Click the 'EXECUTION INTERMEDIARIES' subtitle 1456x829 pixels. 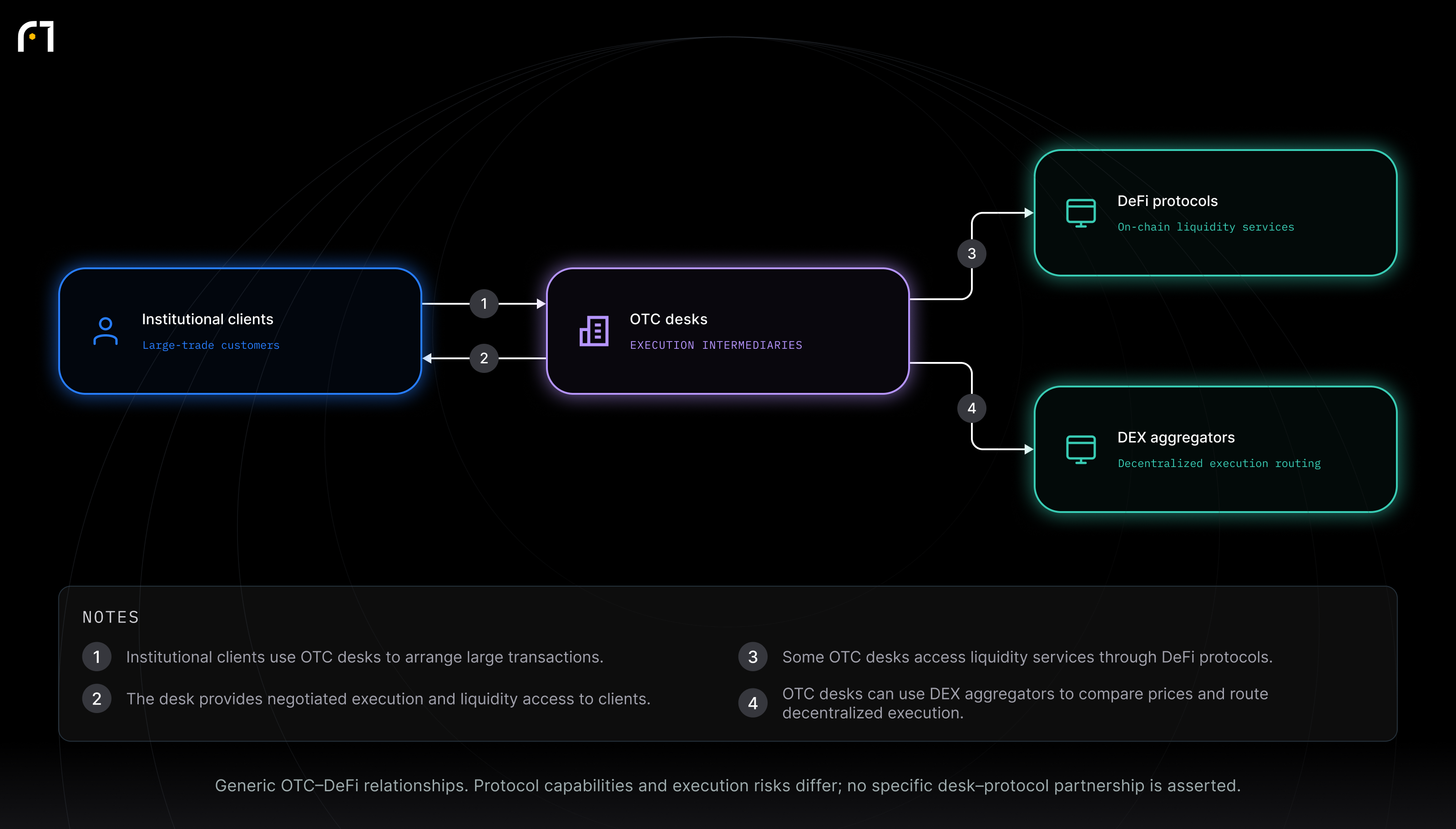pyautogui.click(x=716, y=345)
